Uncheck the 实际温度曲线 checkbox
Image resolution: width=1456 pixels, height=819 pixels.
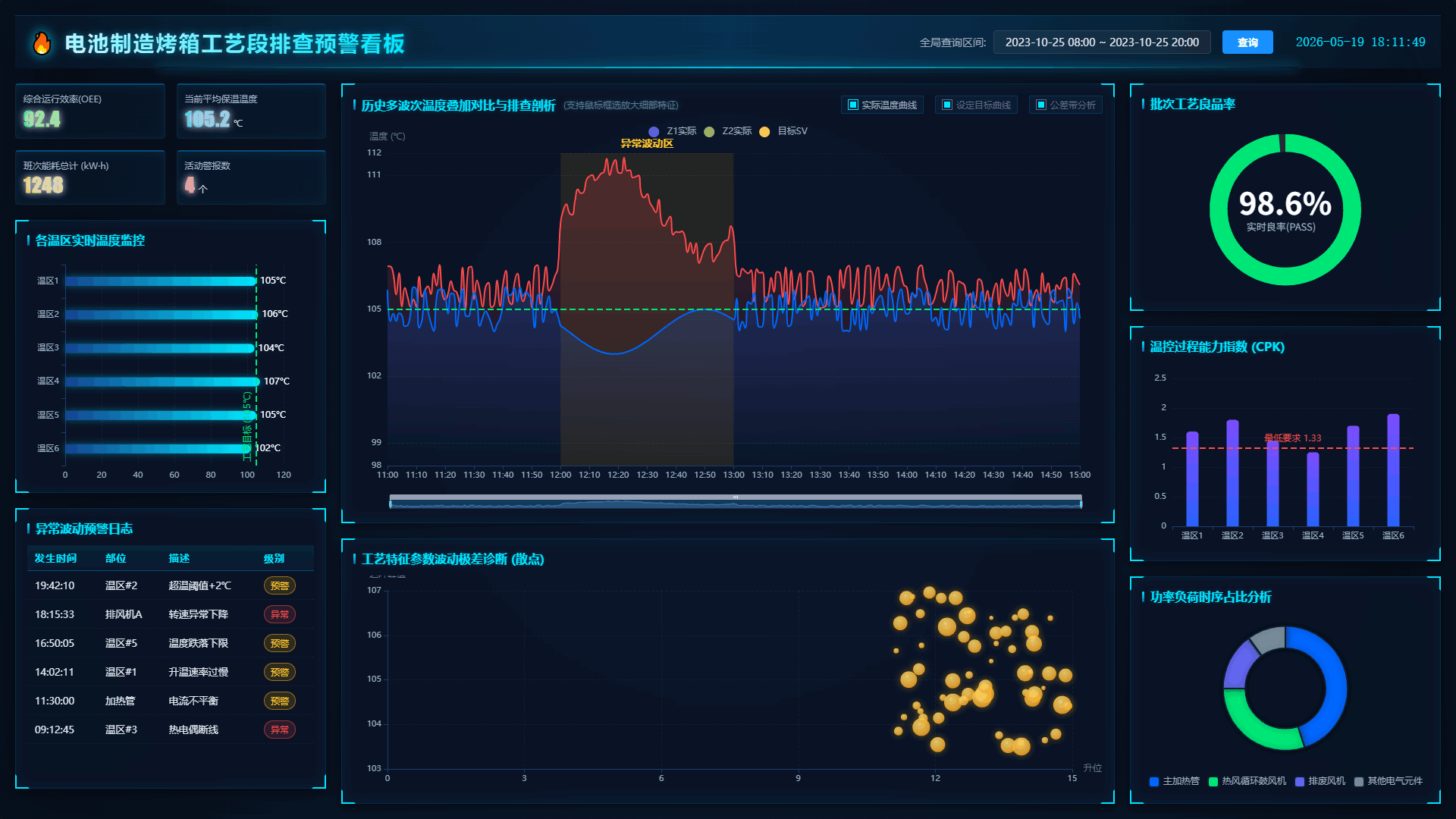coord(853,105)
